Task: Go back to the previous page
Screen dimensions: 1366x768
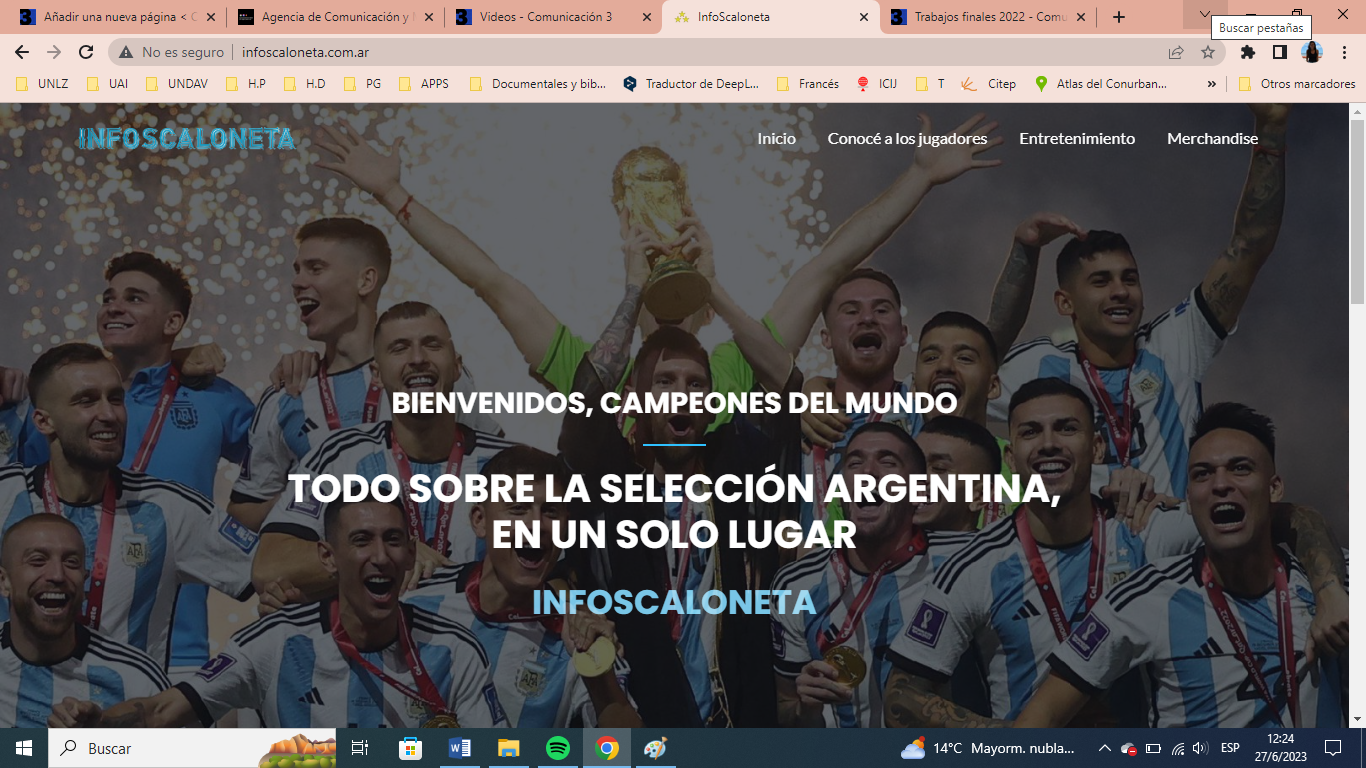Action: click(22, 52)
